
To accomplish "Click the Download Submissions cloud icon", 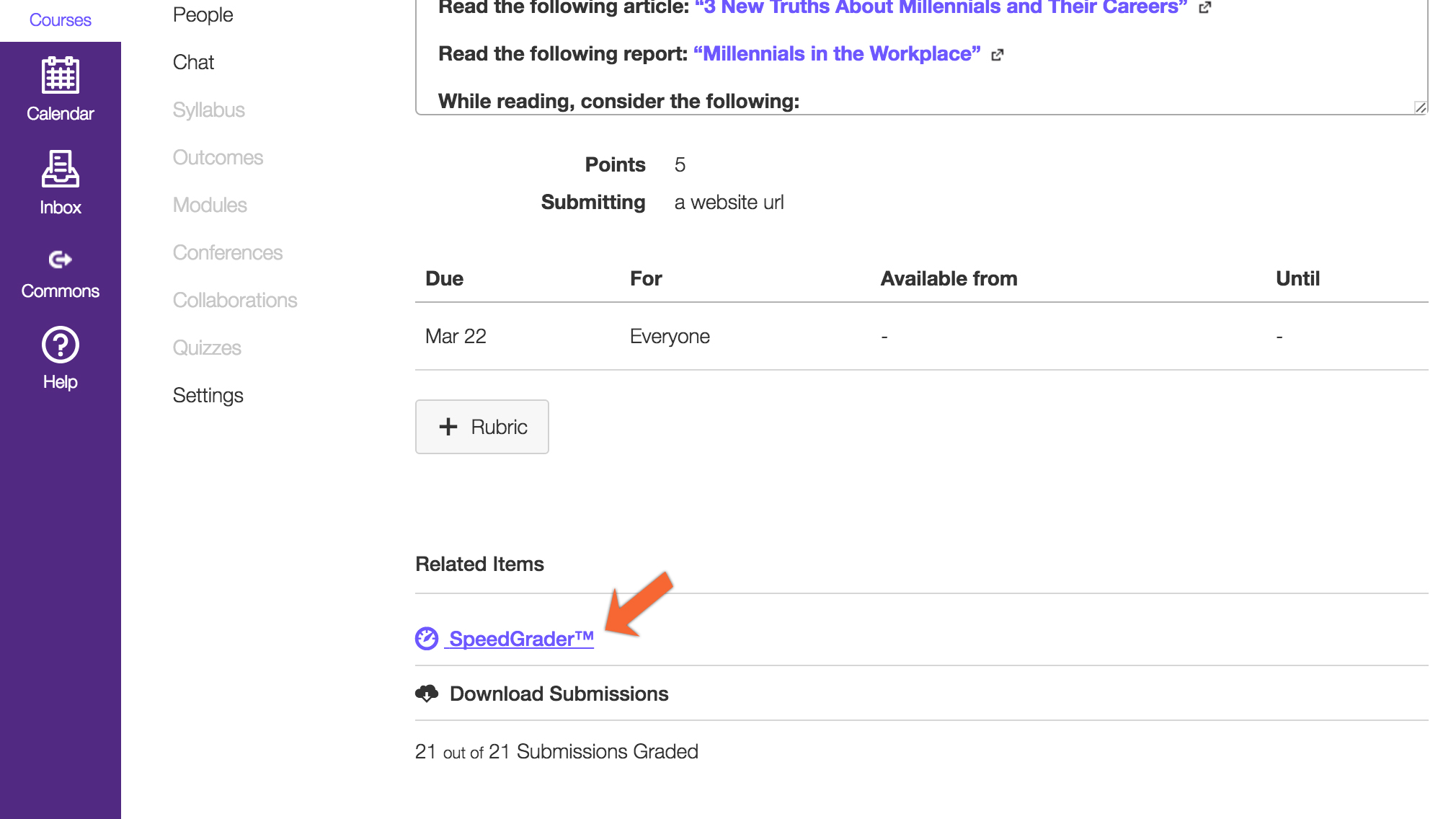I will 427,694.
